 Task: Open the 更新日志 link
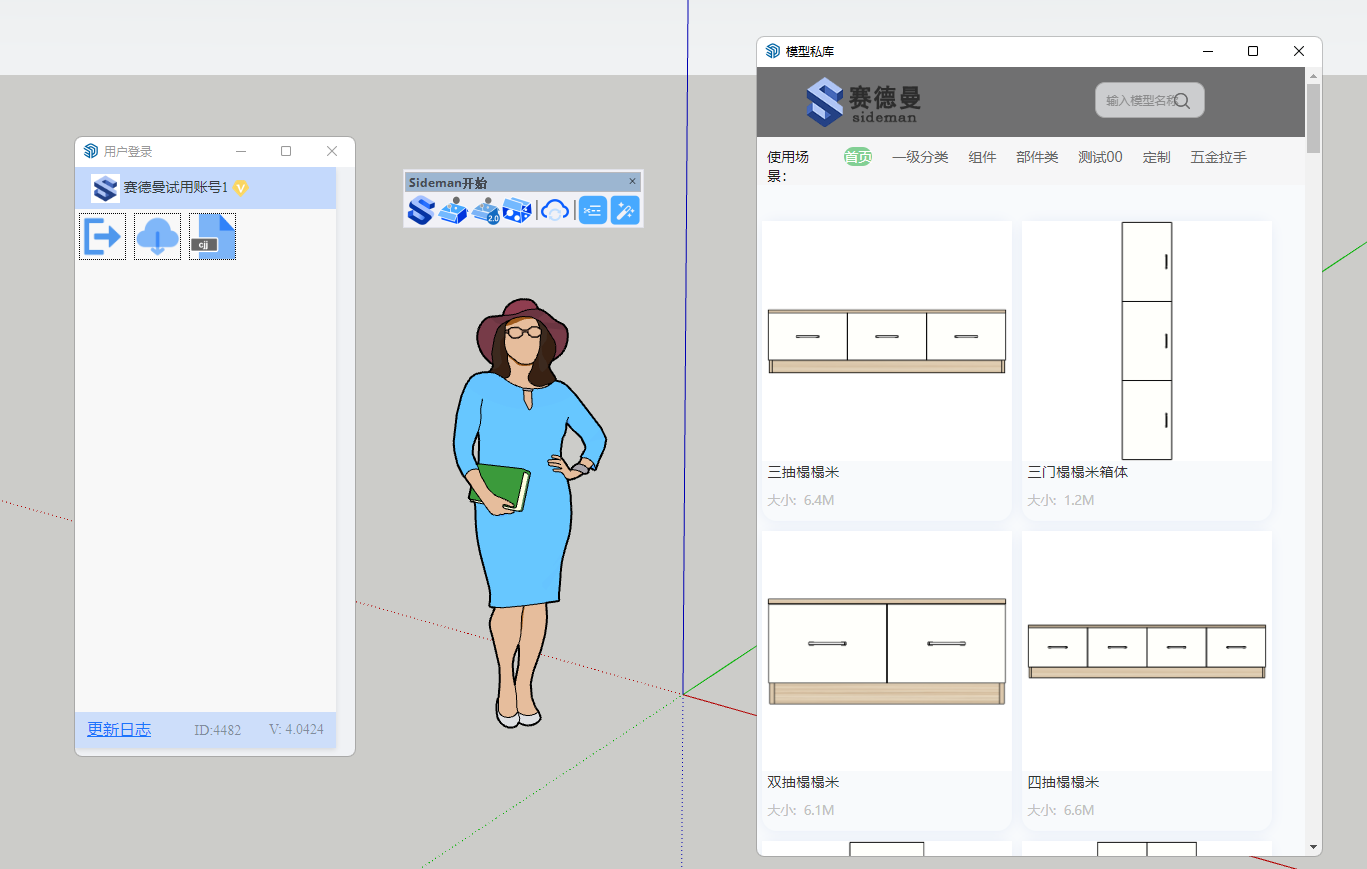point(119,729)
